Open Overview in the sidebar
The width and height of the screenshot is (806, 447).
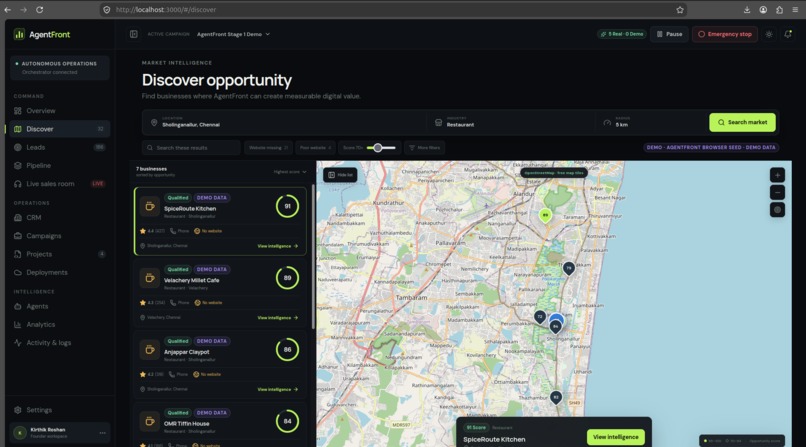point(60,110)
